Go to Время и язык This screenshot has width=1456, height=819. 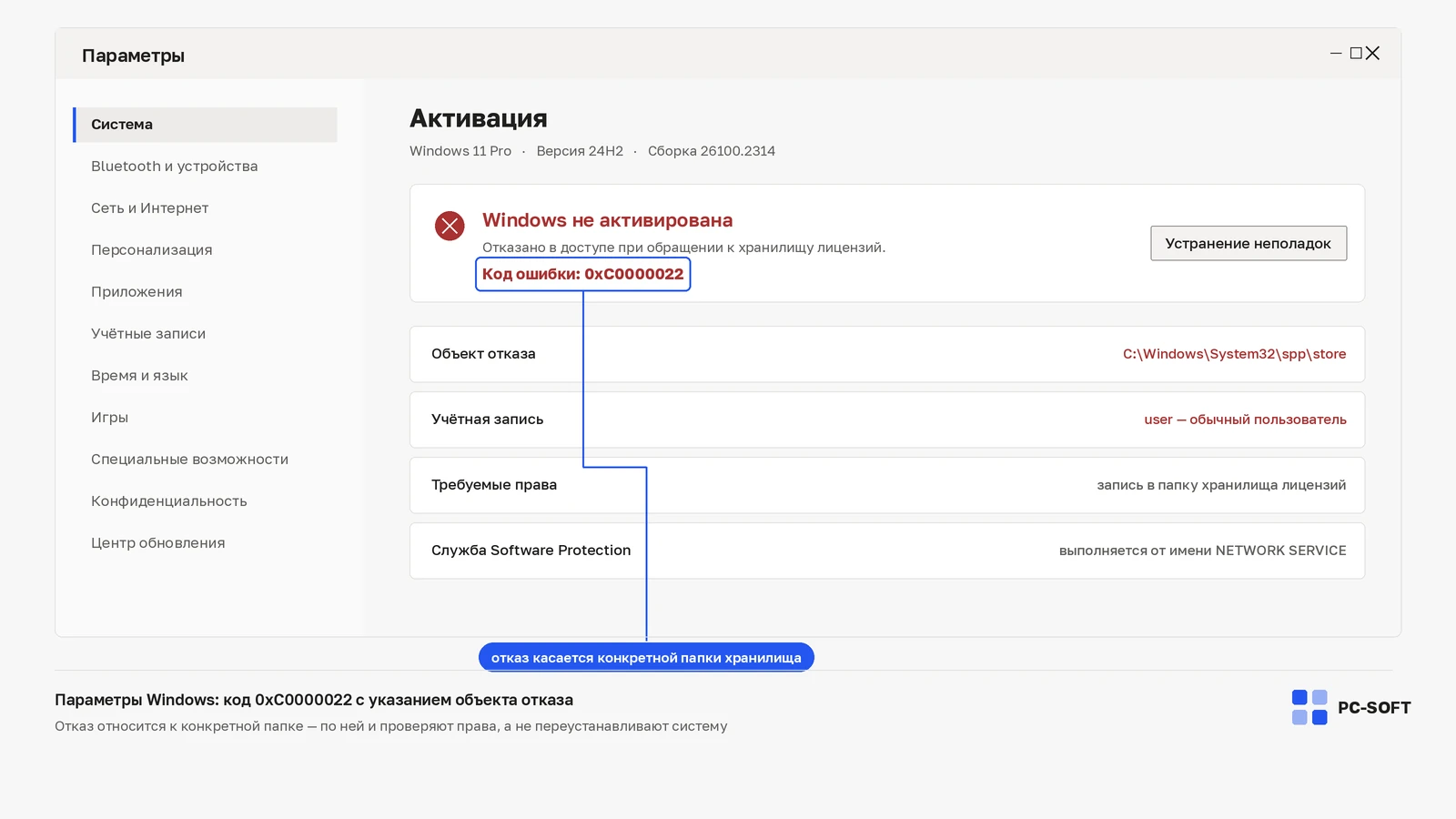(x=139, y=376)
